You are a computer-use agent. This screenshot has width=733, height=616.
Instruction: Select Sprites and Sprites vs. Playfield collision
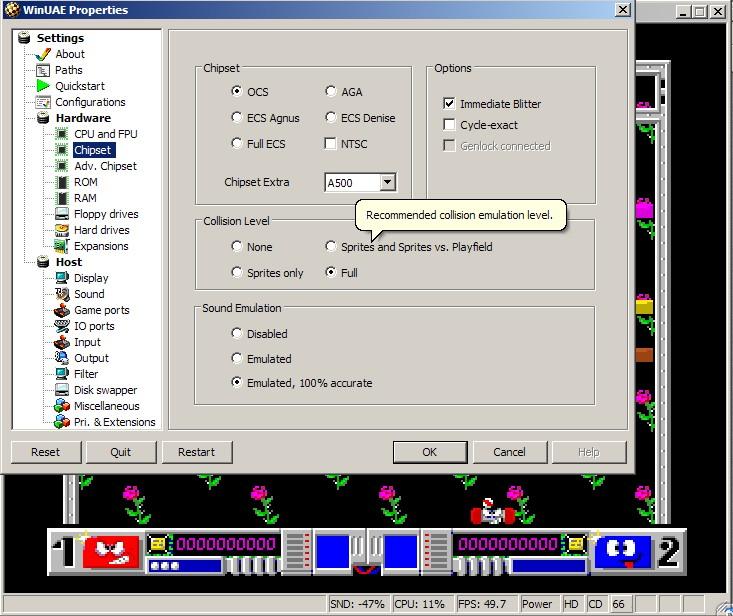pyautogui.click(x=331, y=246)
